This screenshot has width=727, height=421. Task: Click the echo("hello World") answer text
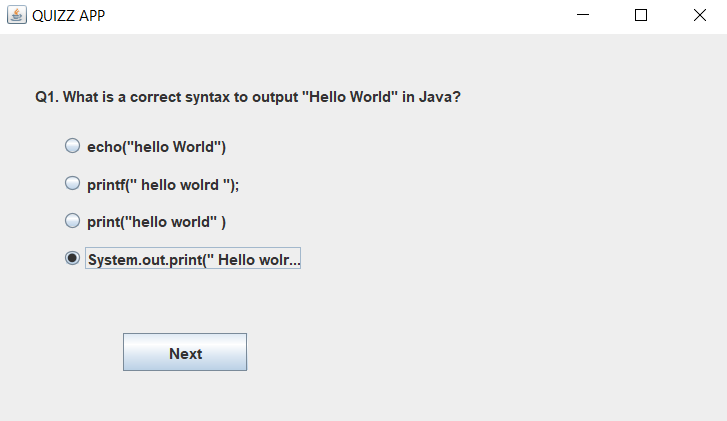156,147
